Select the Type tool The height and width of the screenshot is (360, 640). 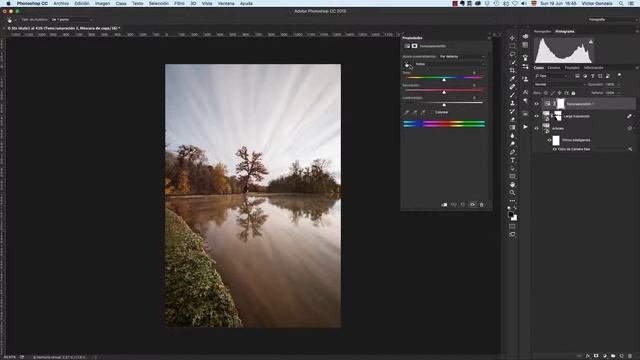pos(512,160)
